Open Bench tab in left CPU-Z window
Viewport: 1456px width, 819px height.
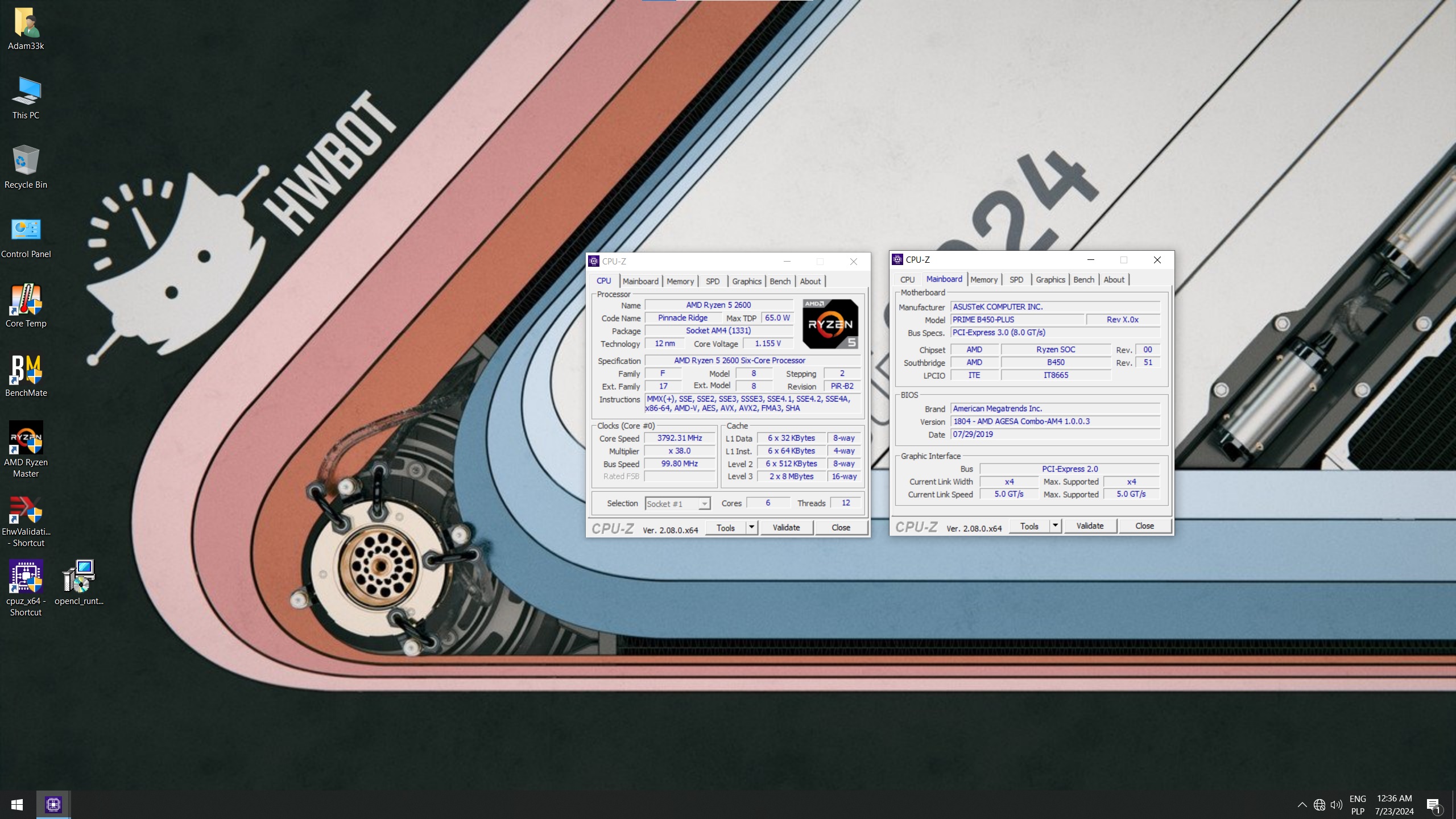click(x=780, y=281)
